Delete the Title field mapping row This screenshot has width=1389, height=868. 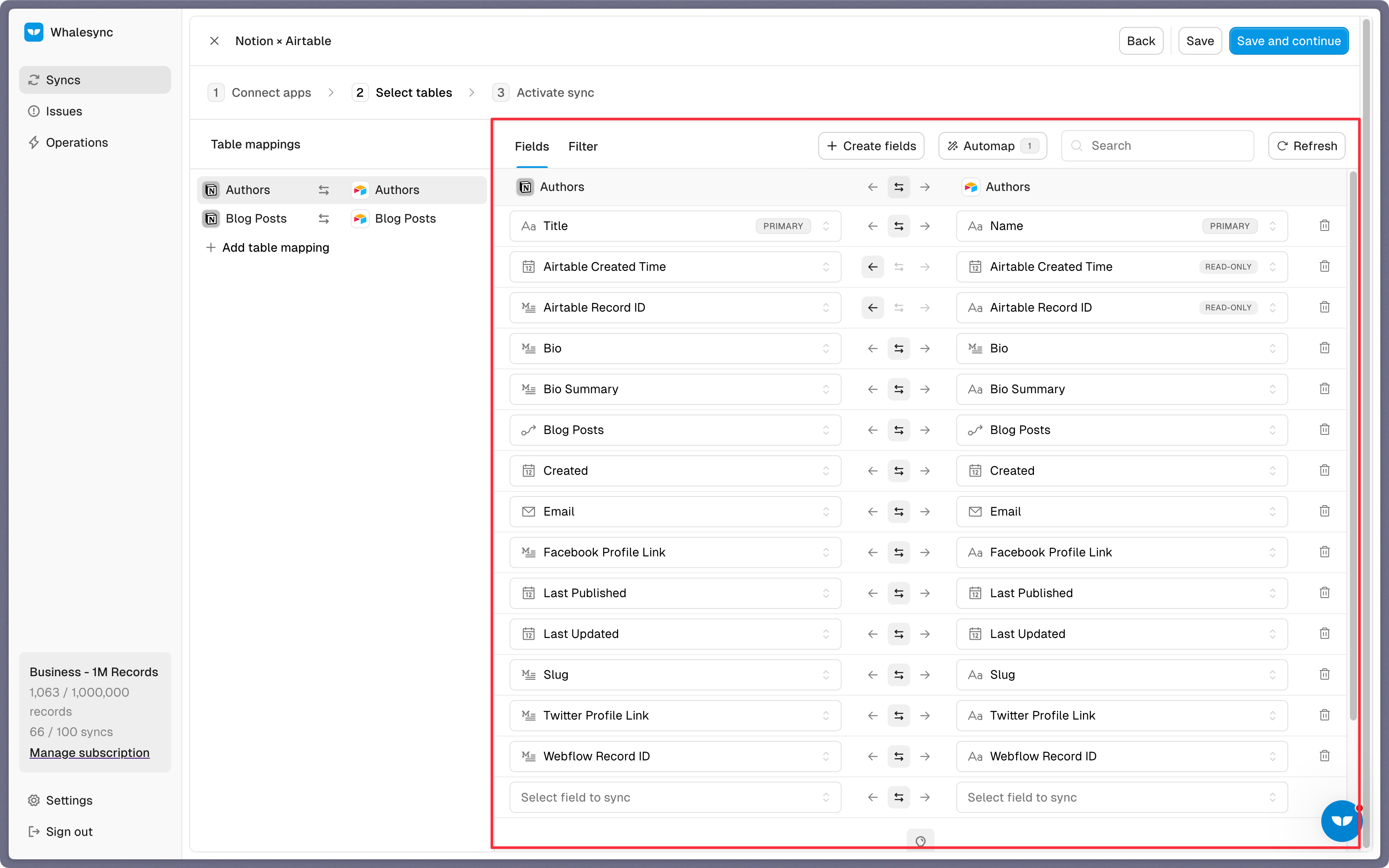(1325, 226)
